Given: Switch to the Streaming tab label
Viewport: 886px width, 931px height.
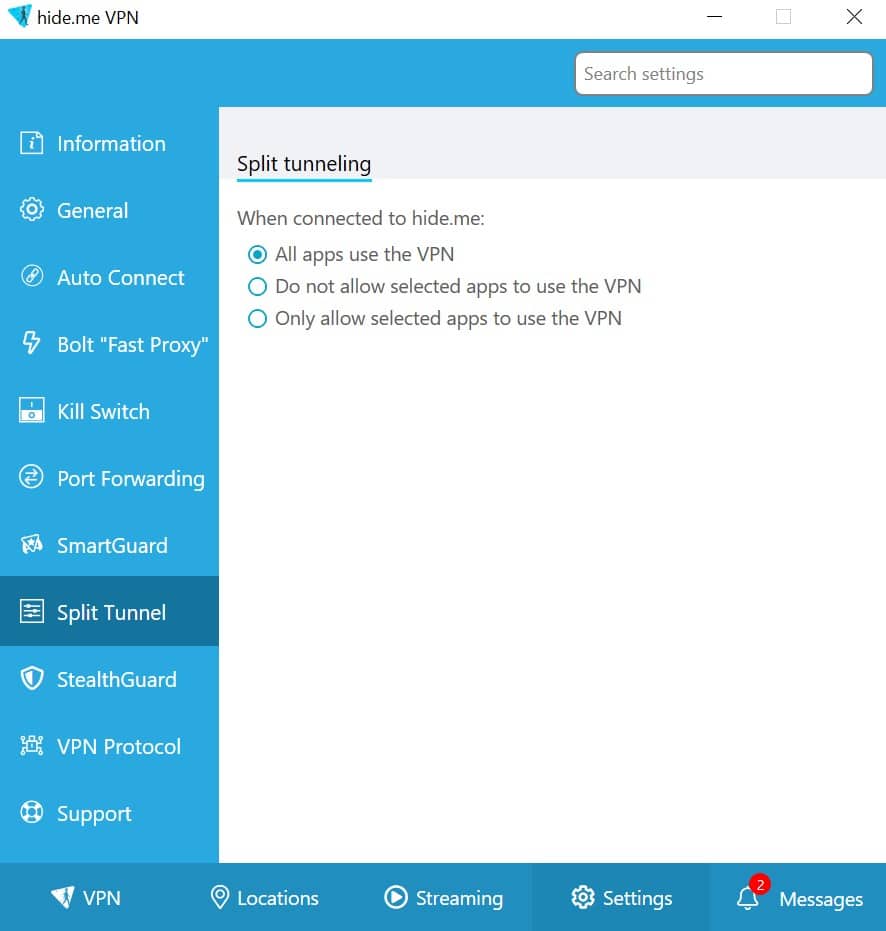Looking at the screenshot, I should (459, 898).
